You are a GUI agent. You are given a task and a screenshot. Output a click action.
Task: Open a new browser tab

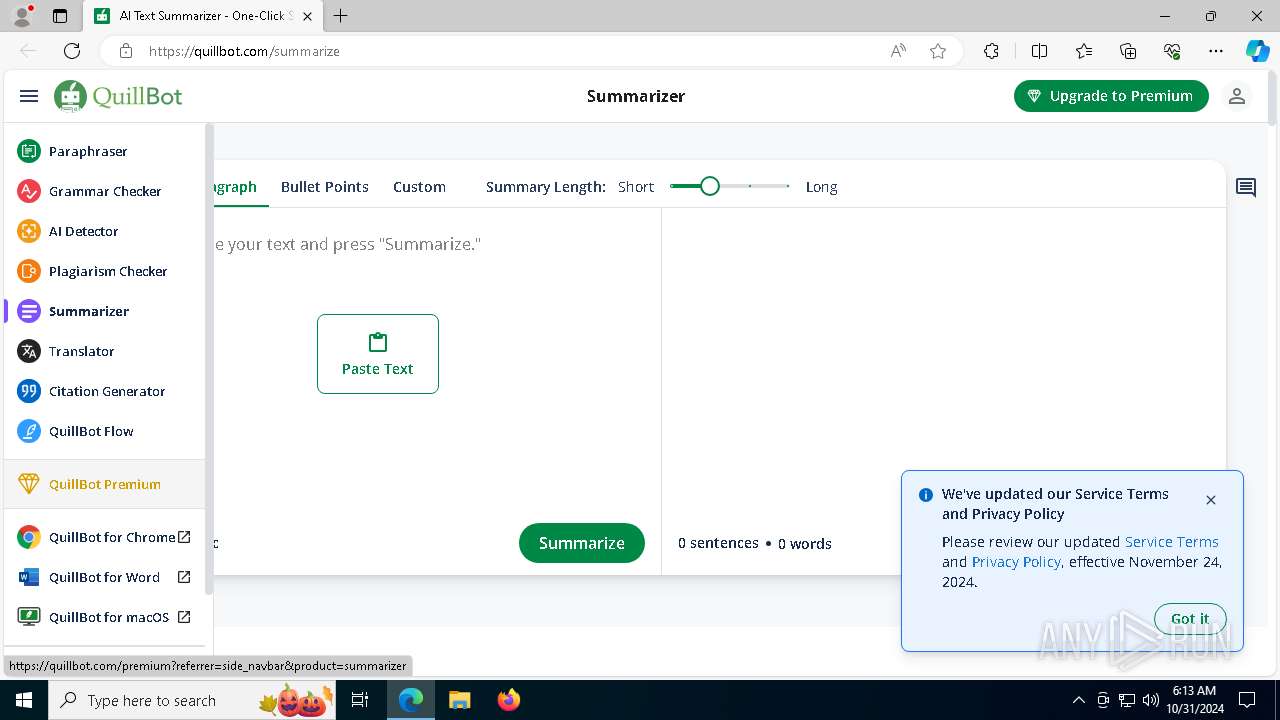[341, 16]
